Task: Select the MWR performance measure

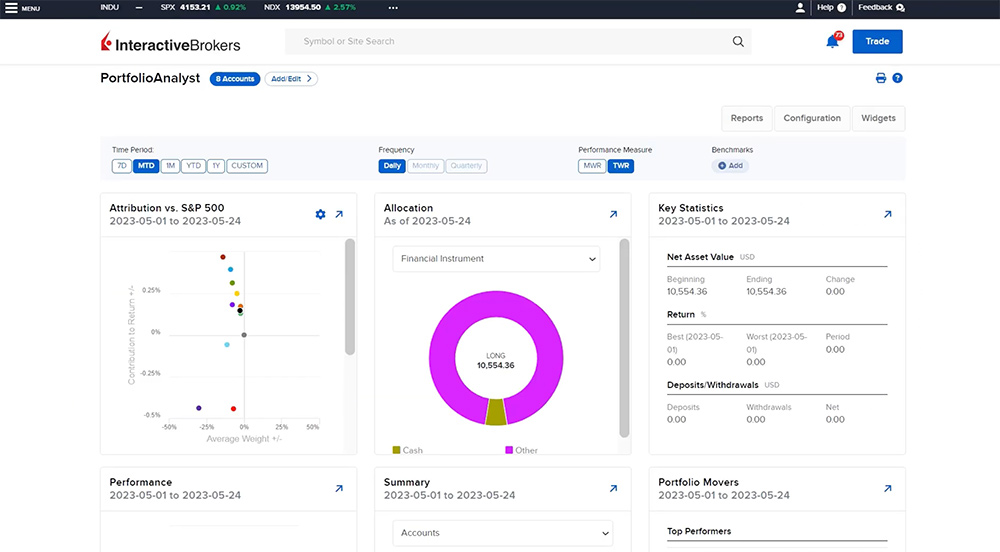Action: tap(592, 166)
